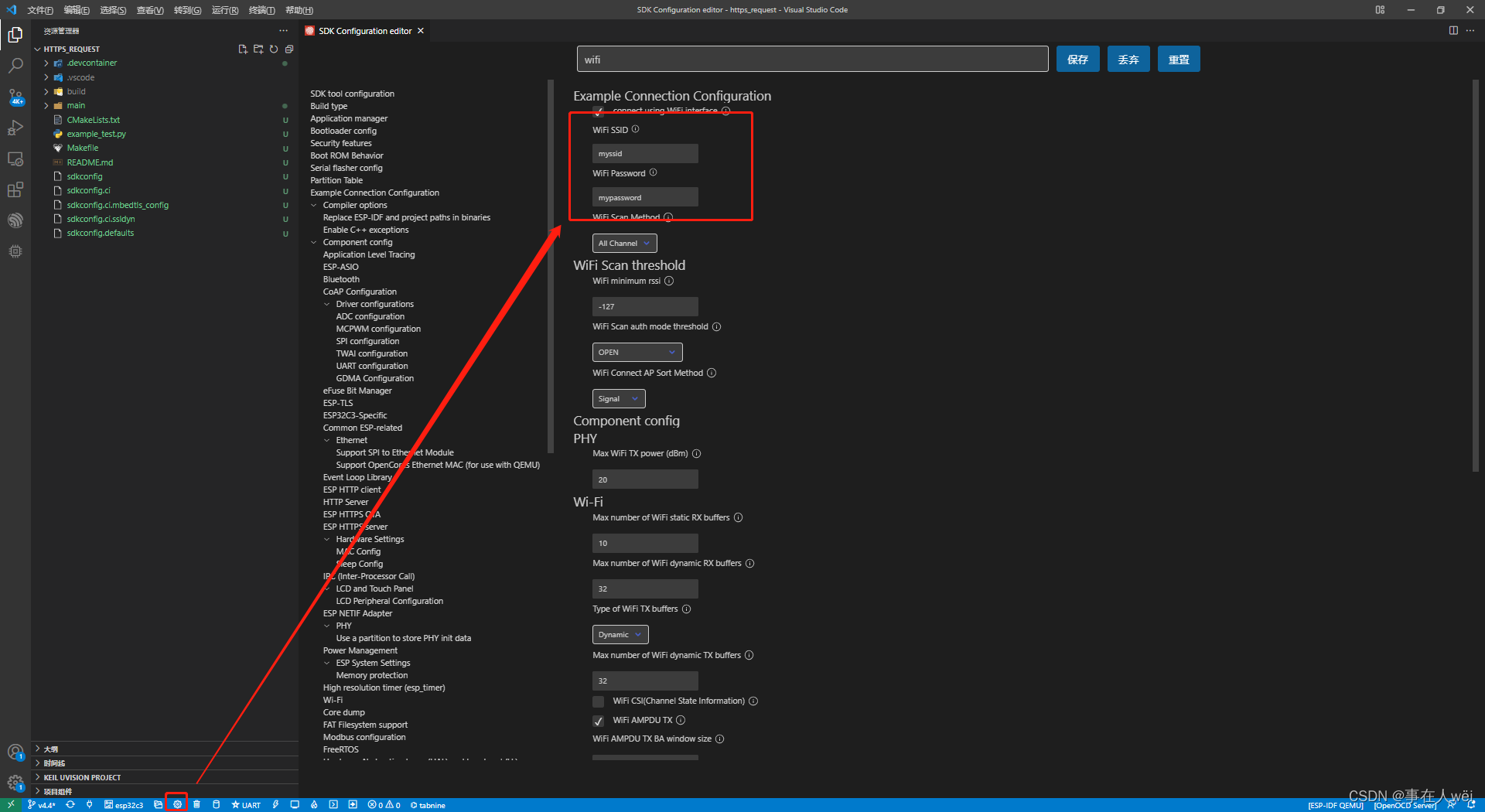1485x812 pixels.
Task: Open the Search view in activity bar
Action: 15,66
